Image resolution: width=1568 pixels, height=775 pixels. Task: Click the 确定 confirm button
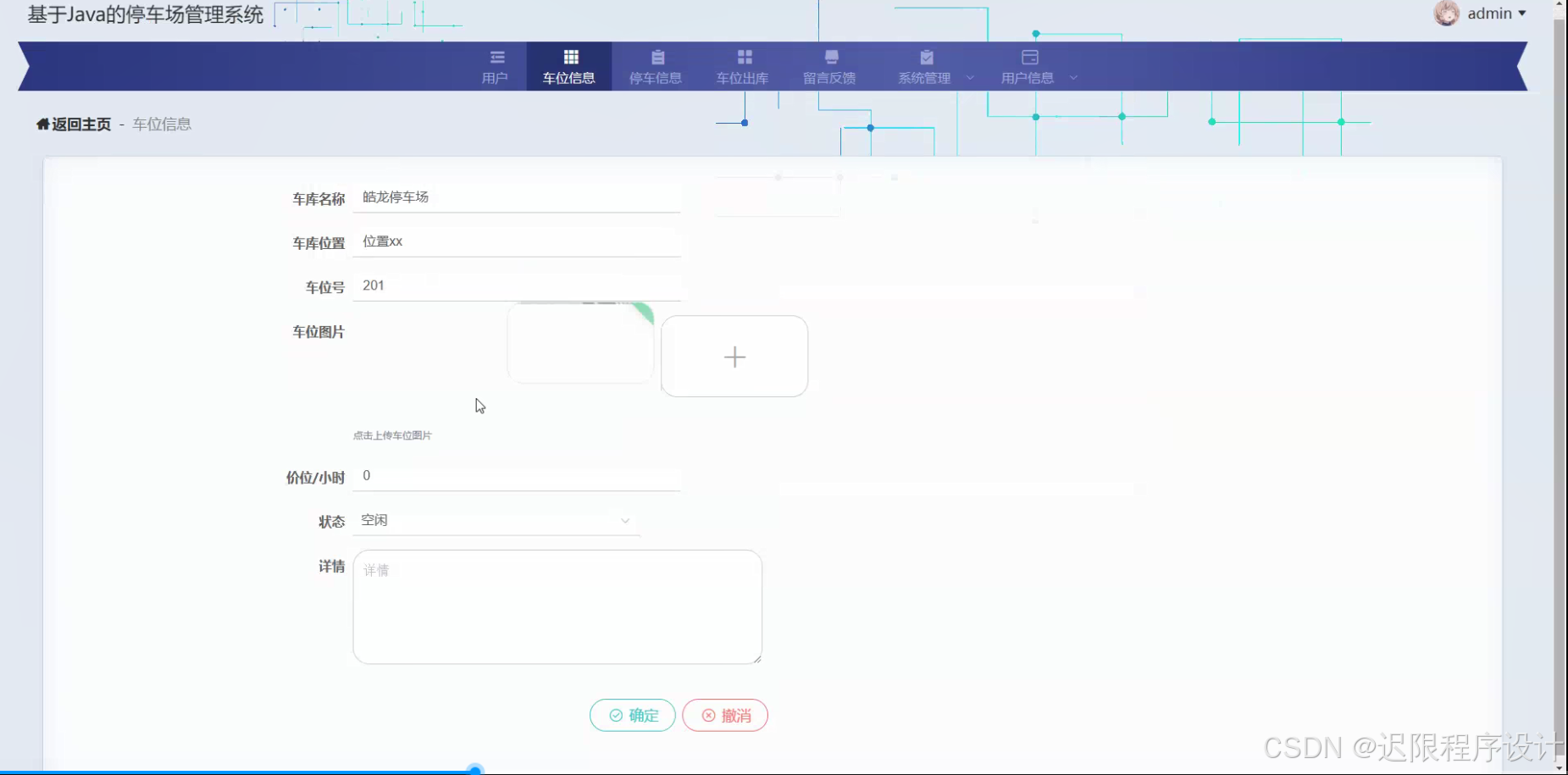[632, 715]
